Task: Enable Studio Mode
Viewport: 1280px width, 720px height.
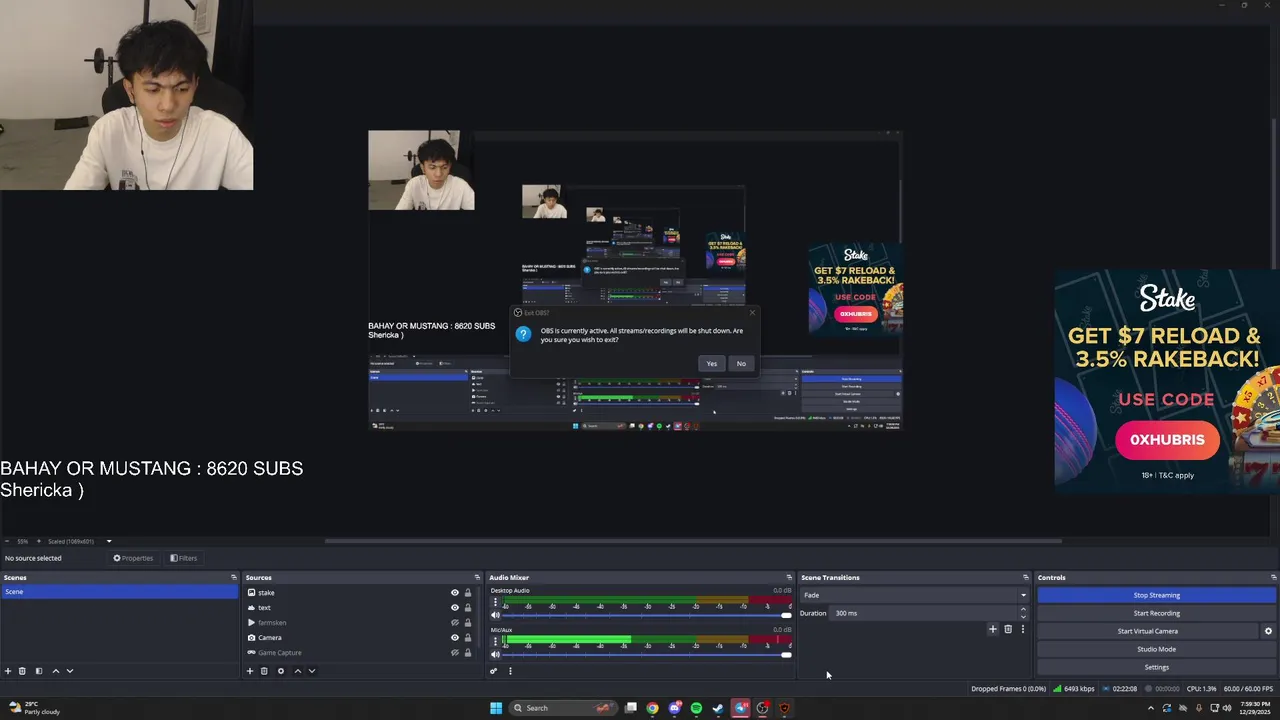Action: pos(1156,649)
